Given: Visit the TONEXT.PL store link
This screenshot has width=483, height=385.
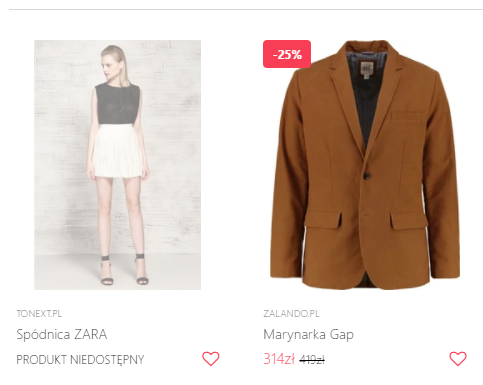Looking at the screenshot, I should coord(39,314).
